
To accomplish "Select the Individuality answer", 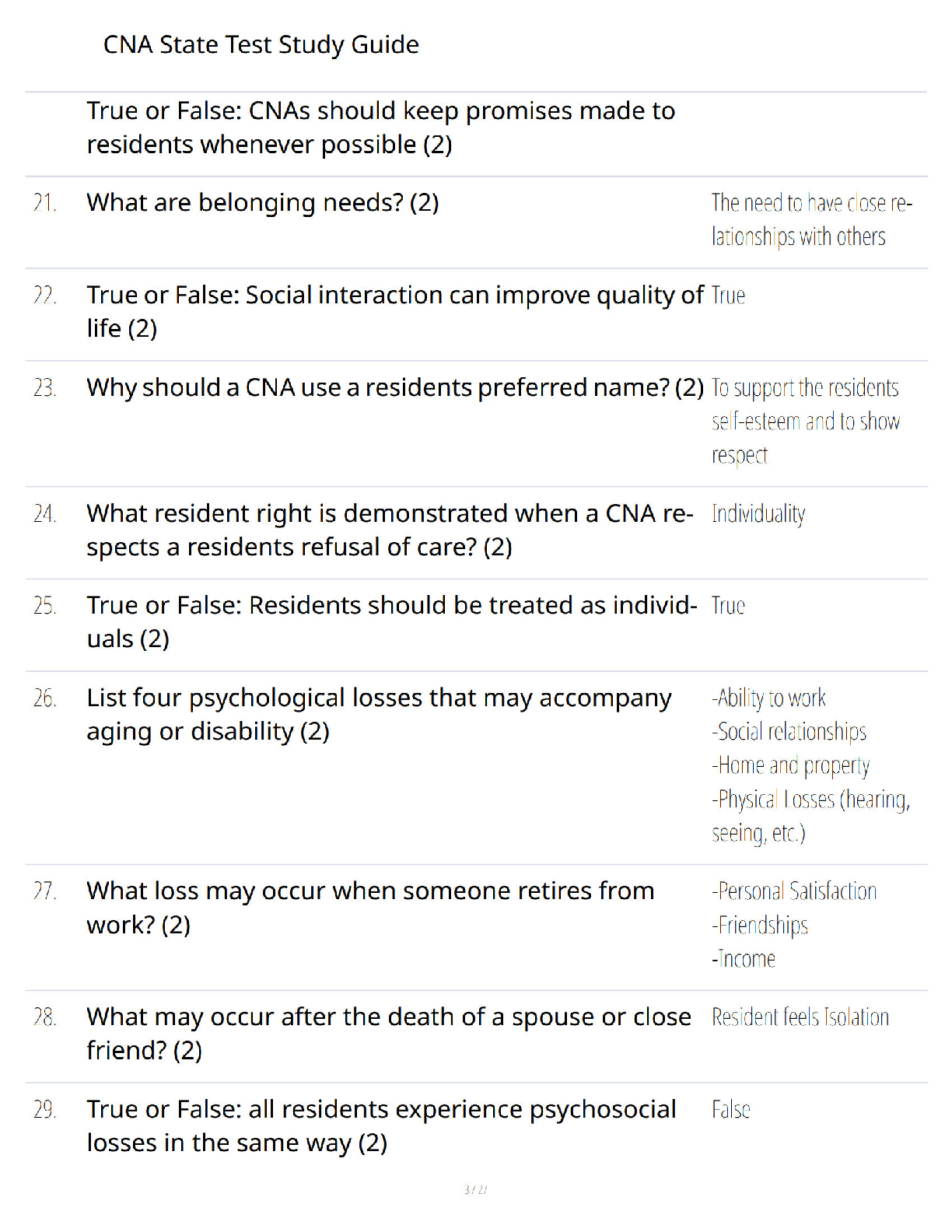I will pos(758,514).
